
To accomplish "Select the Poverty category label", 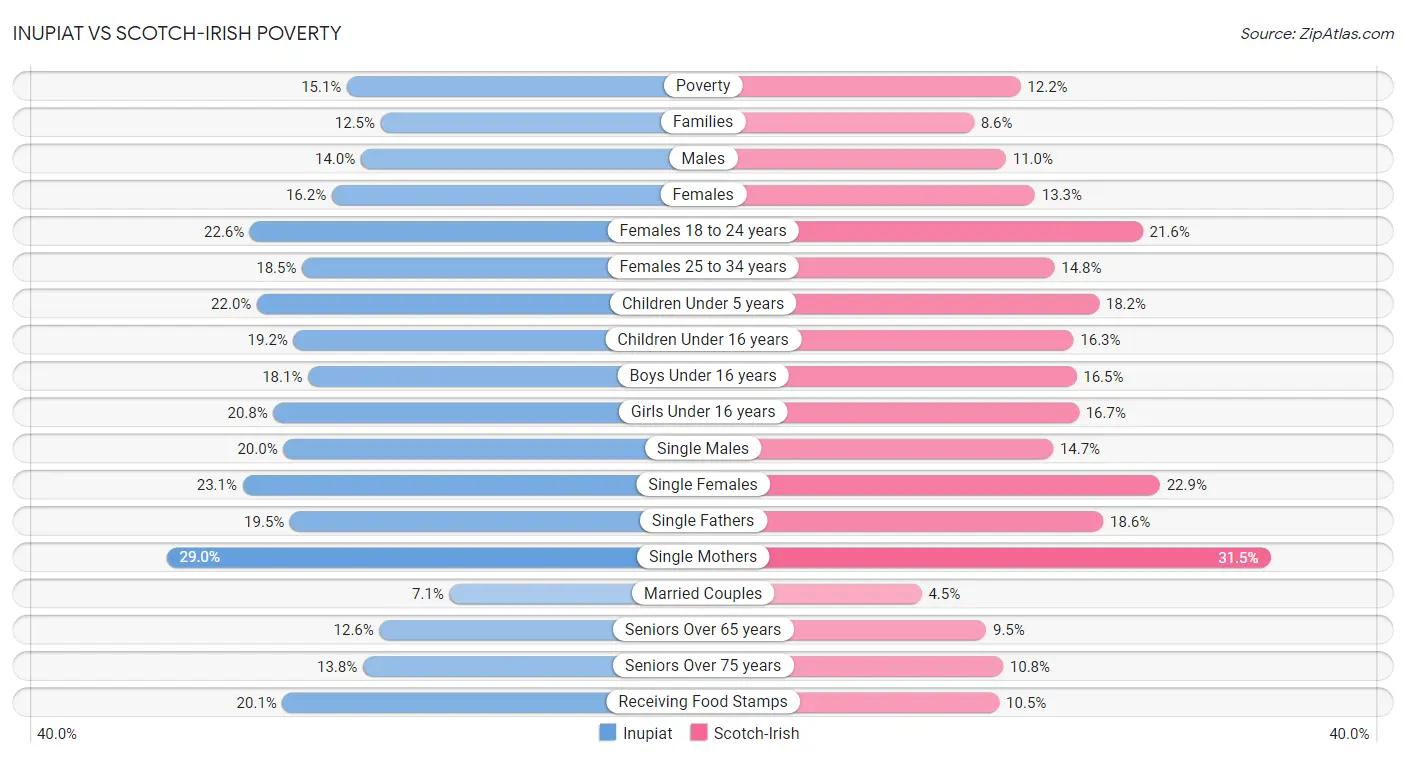I will click(x=703, y=86).
